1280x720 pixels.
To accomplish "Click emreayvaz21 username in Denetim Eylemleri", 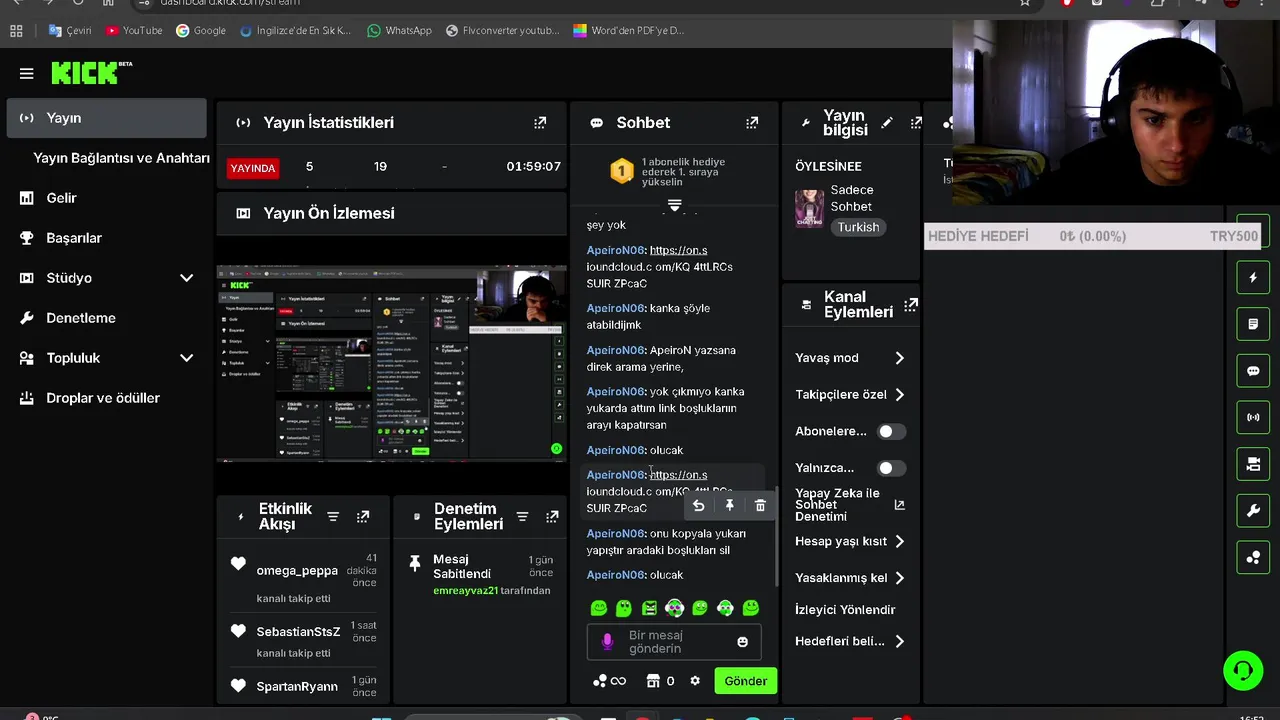I will [465, 591].
